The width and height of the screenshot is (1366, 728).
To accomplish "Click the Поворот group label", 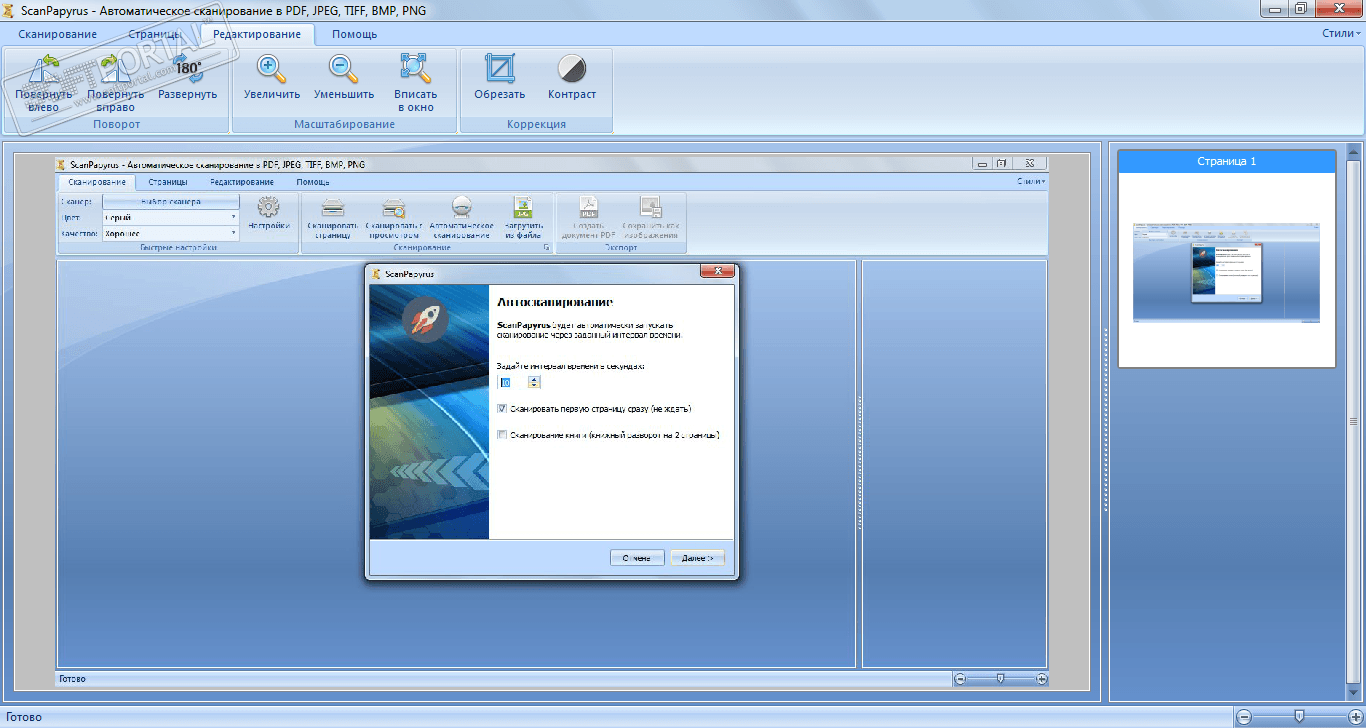I will pyautogui.click(x=117, y=124).
